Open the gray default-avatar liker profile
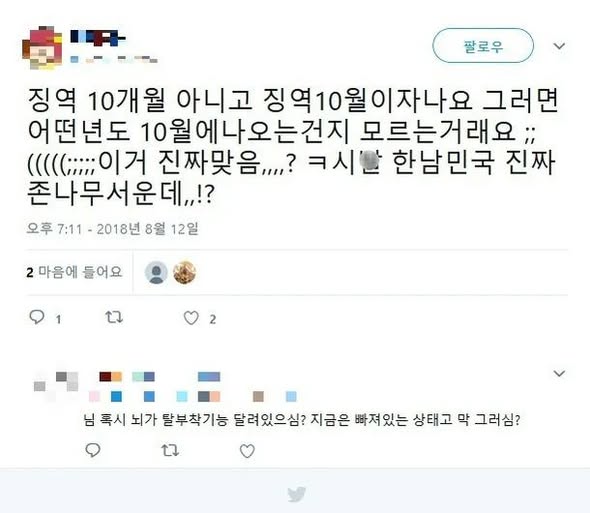The height and width of the screenshot is (513, 590). pyautogui.click(x=156, y=272)
